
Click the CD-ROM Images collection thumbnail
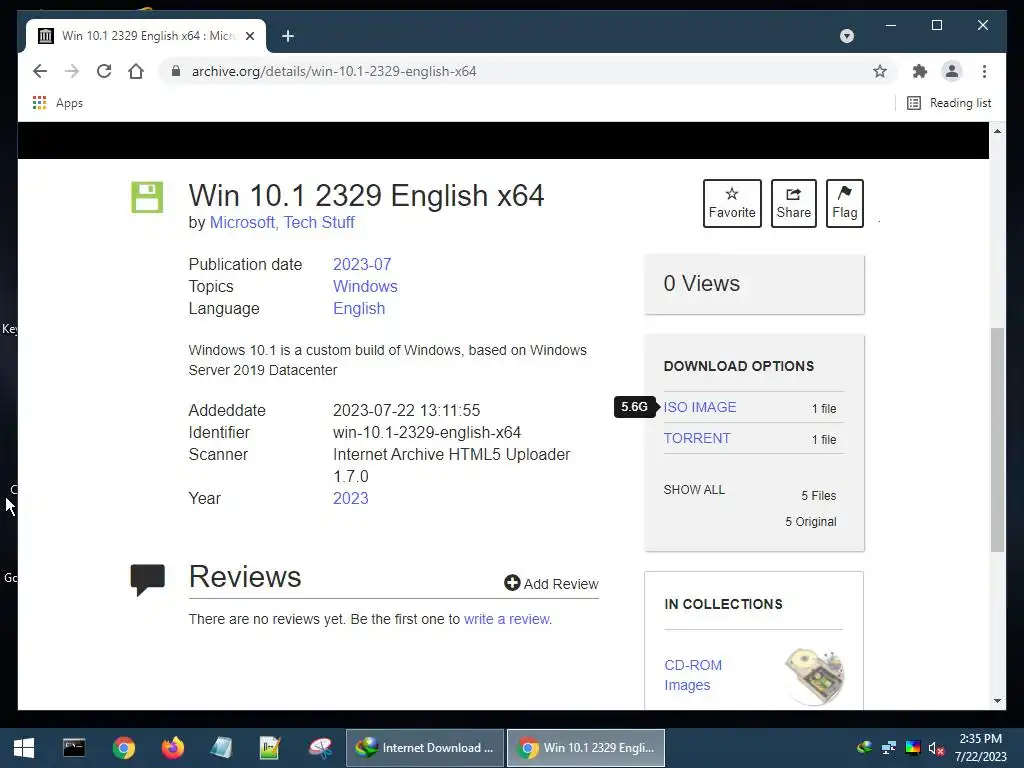pyautogui.click(x=814, y=676)
